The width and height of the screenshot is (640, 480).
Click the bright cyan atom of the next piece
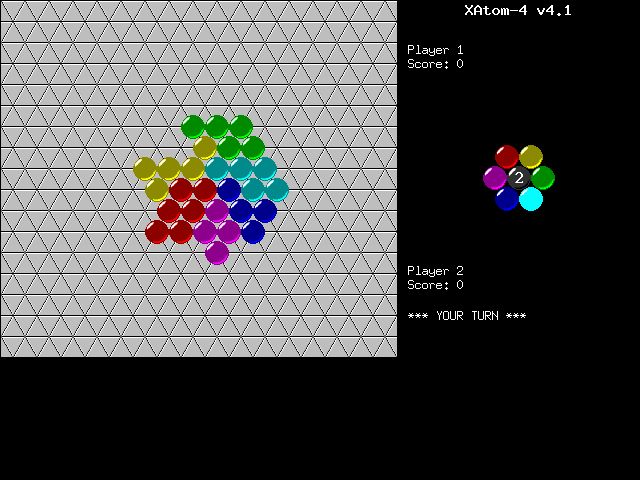point(531,199)
